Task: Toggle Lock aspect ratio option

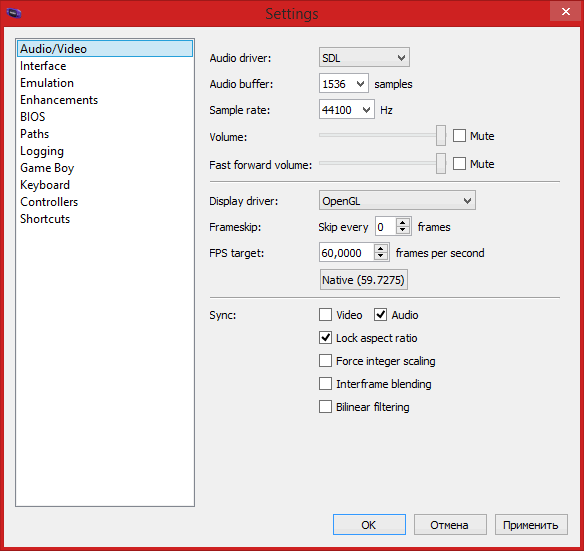Action: [325, 338]
